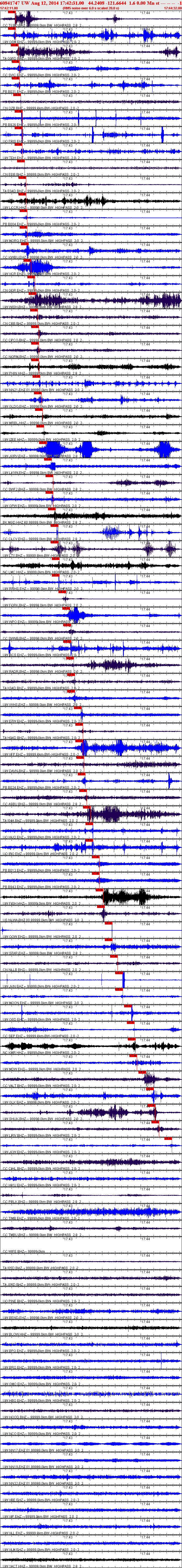The image size is (182, 1568).
Task: Select the PB B031 EHZ trace label
Action: [41, 91]
